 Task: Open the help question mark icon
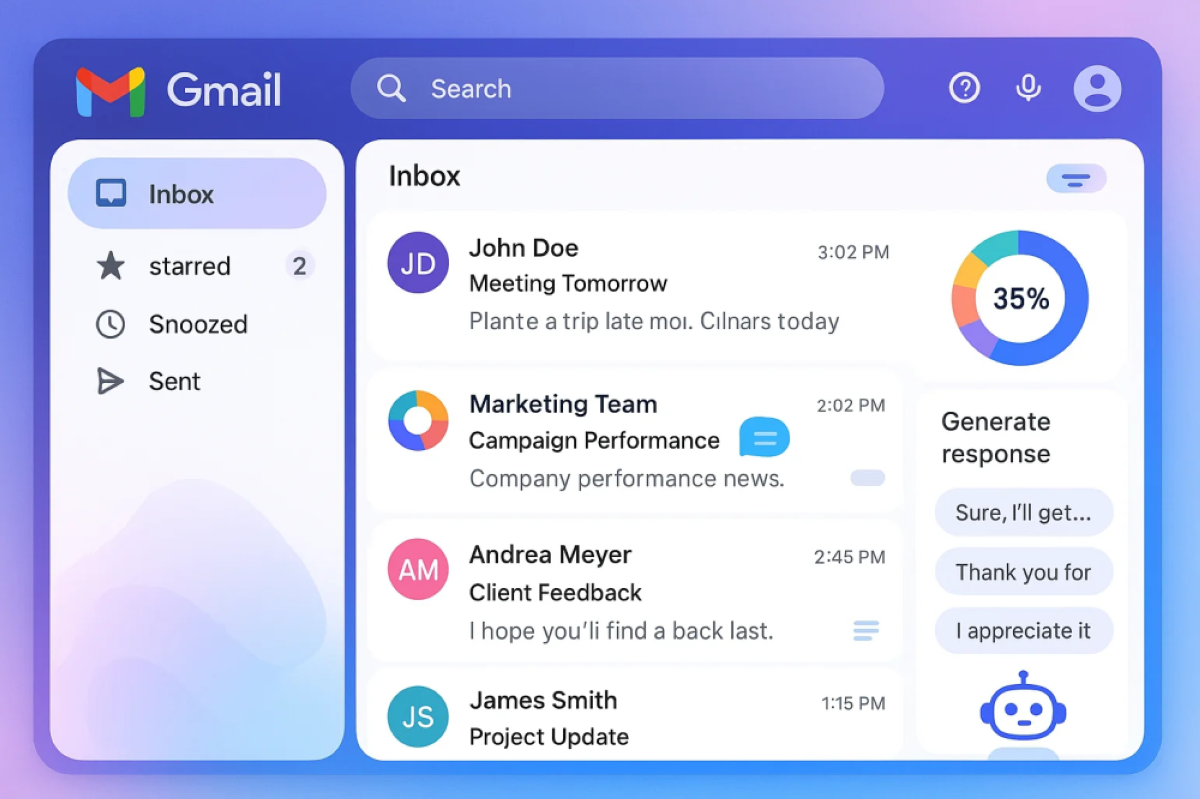pos(964,89)
